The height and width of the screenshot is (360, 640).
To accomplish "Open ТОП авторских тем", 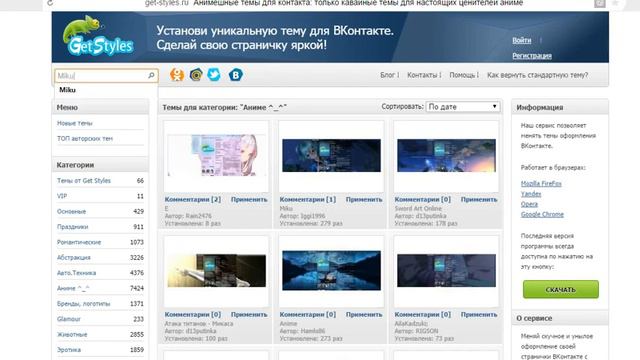I will [84, 139].
